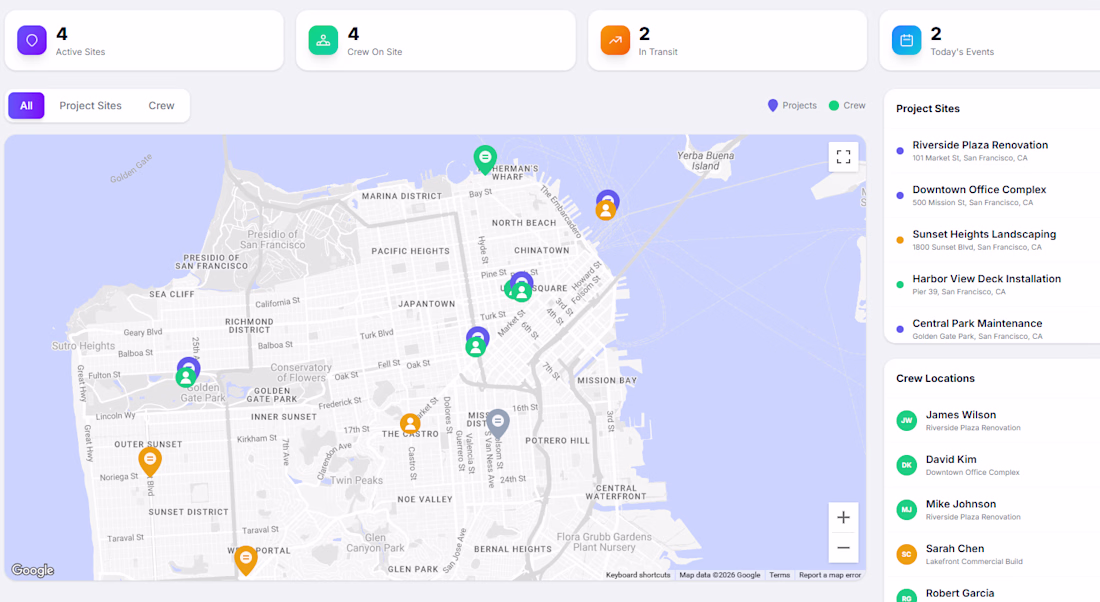Image resolution: width=1100 pixels, height=602 pixels.
Task: Zoom out on the map
Action: [843, 547]
